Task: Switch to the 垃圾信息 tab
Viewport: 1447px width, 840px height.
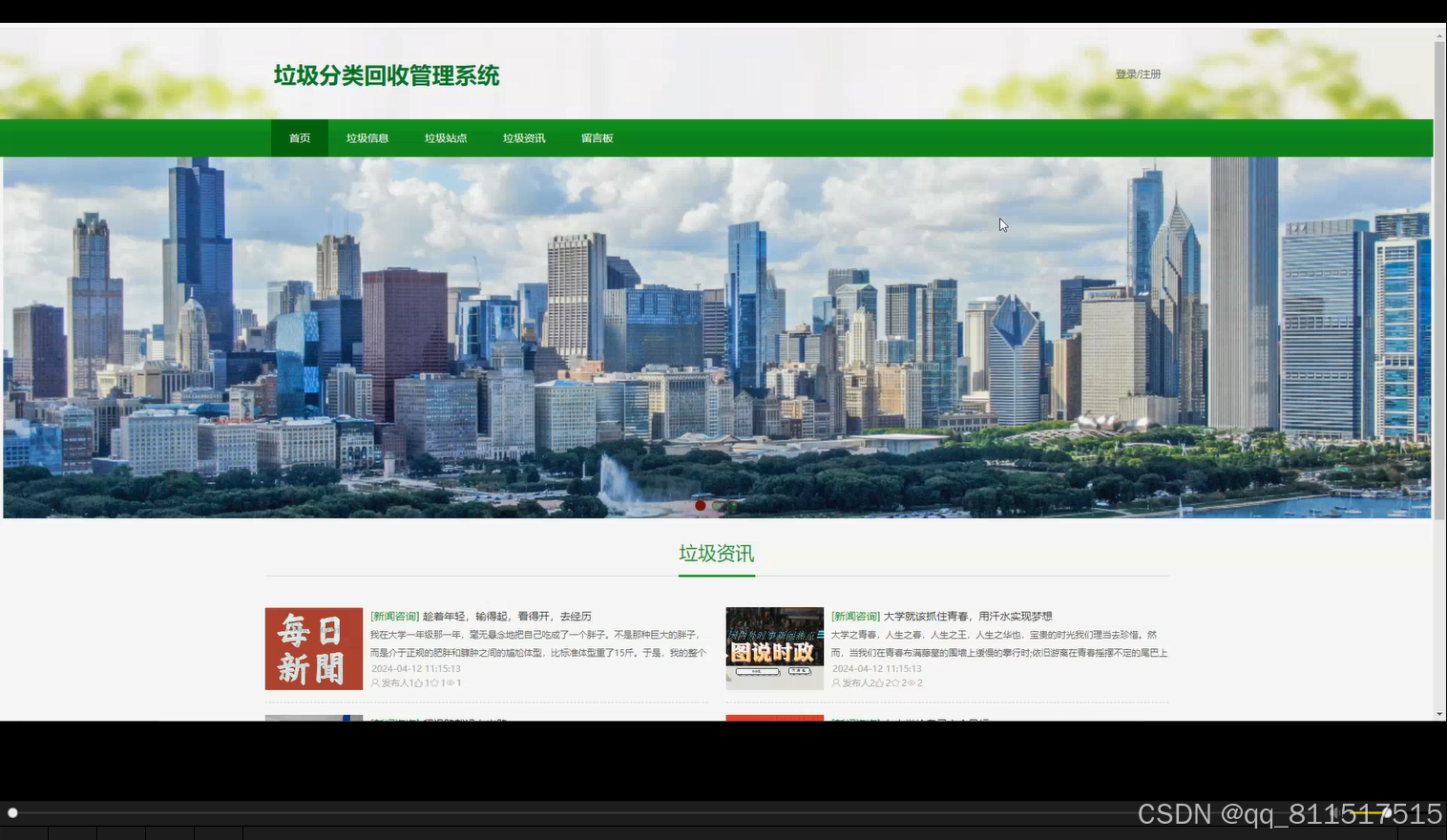Action: click(367, 137)
